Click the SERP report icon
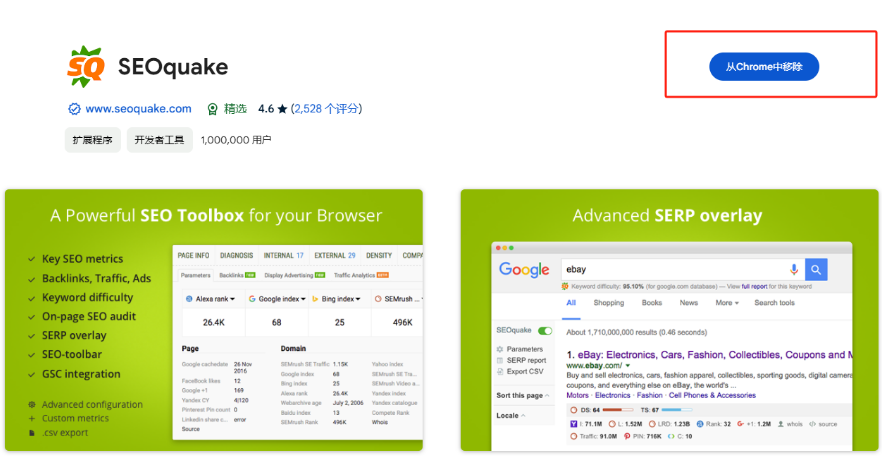 (x=500, y=360)
